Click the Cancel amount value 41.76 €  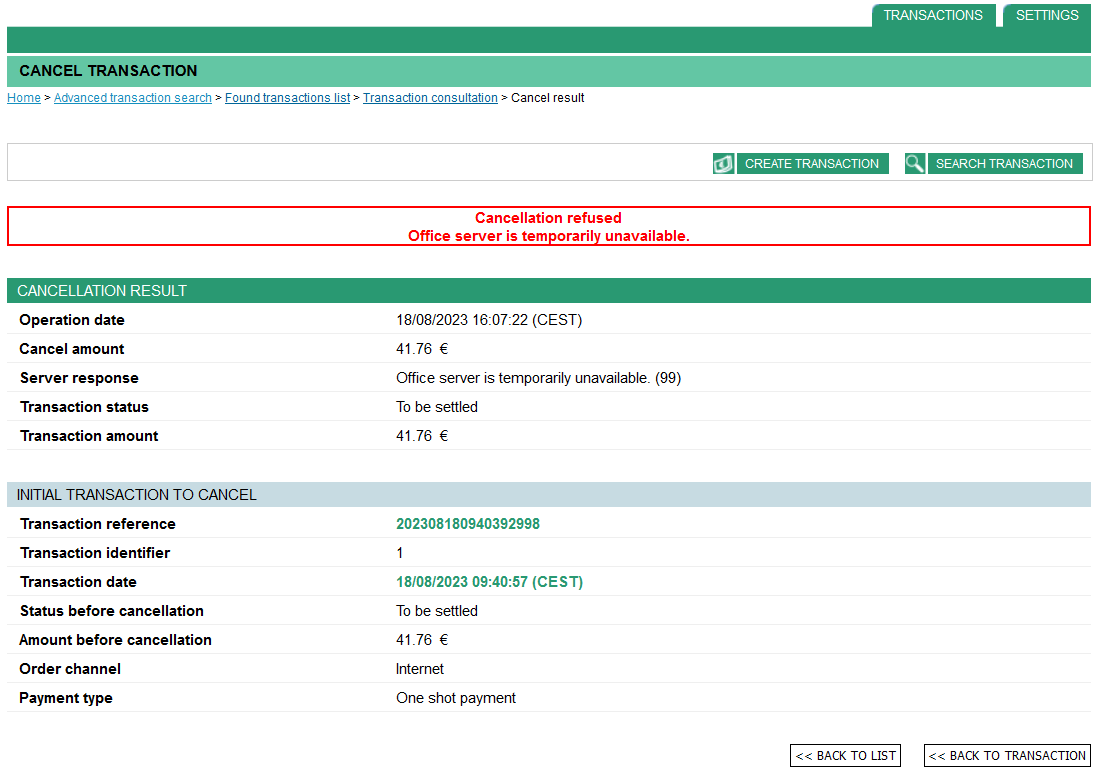tap(422, 349)
